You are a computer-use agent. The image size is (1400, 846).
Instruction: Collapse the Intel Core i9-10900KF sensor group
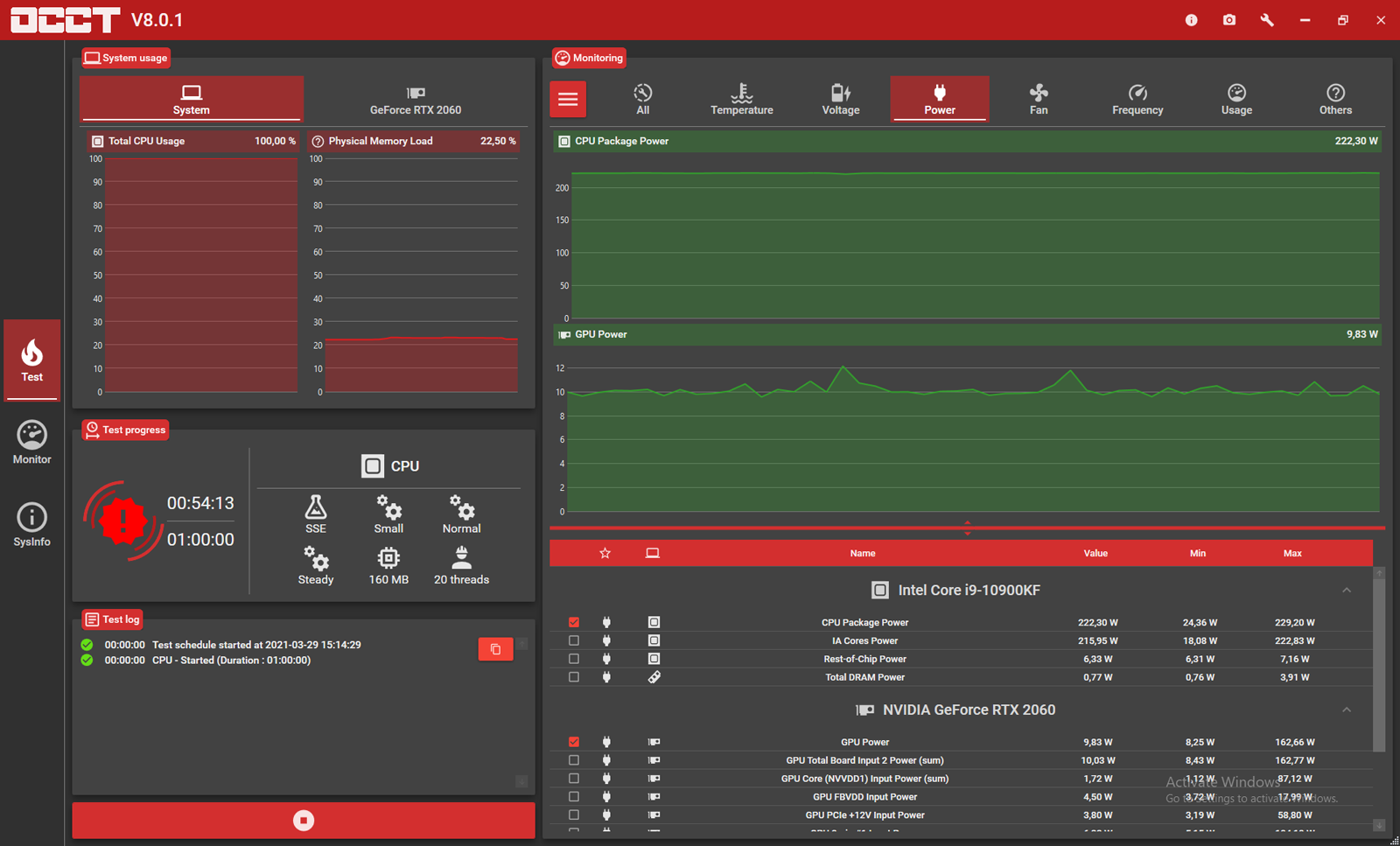point(1347,591)
